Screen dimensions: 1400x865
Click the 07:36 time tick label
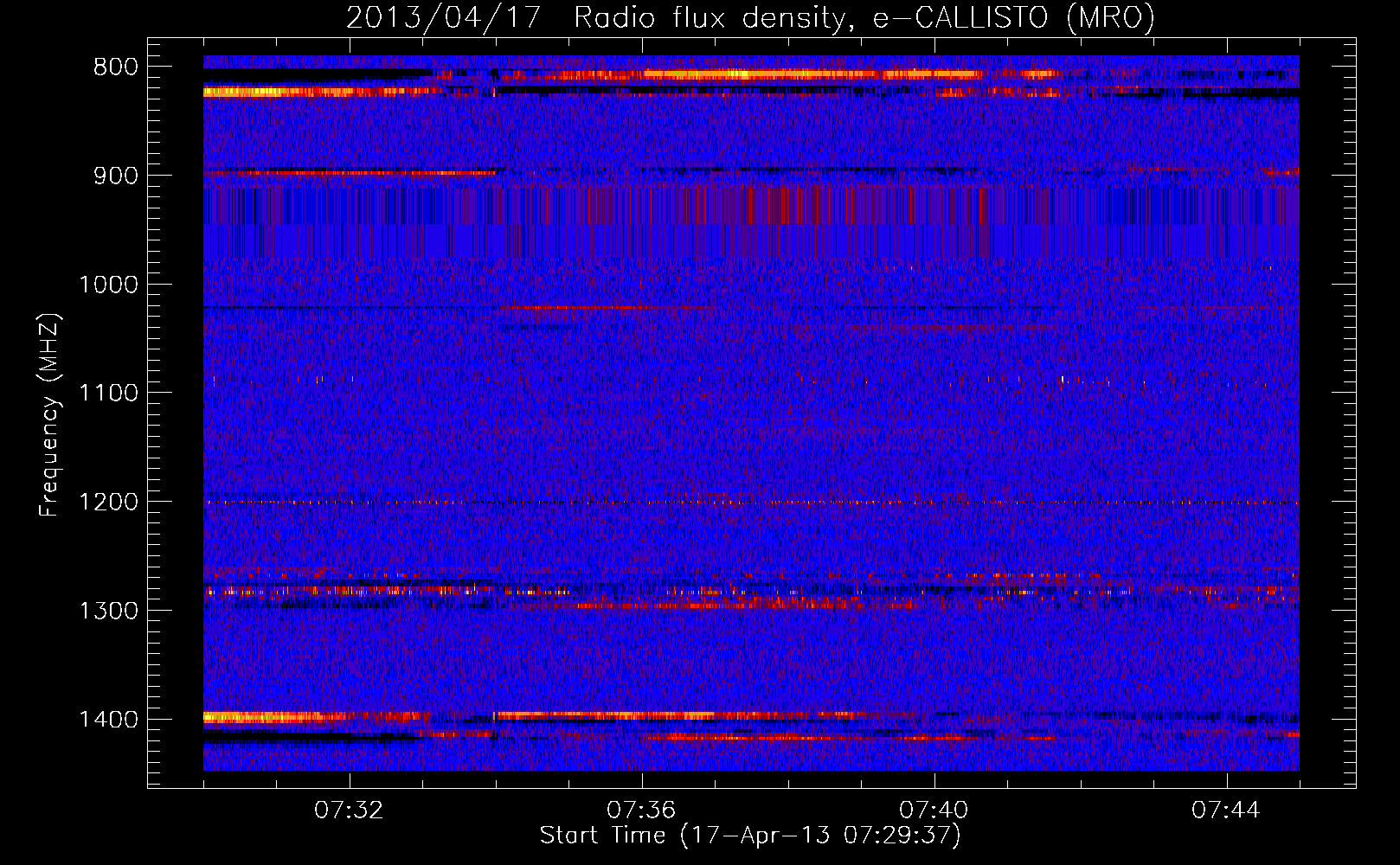pos(641,811)
